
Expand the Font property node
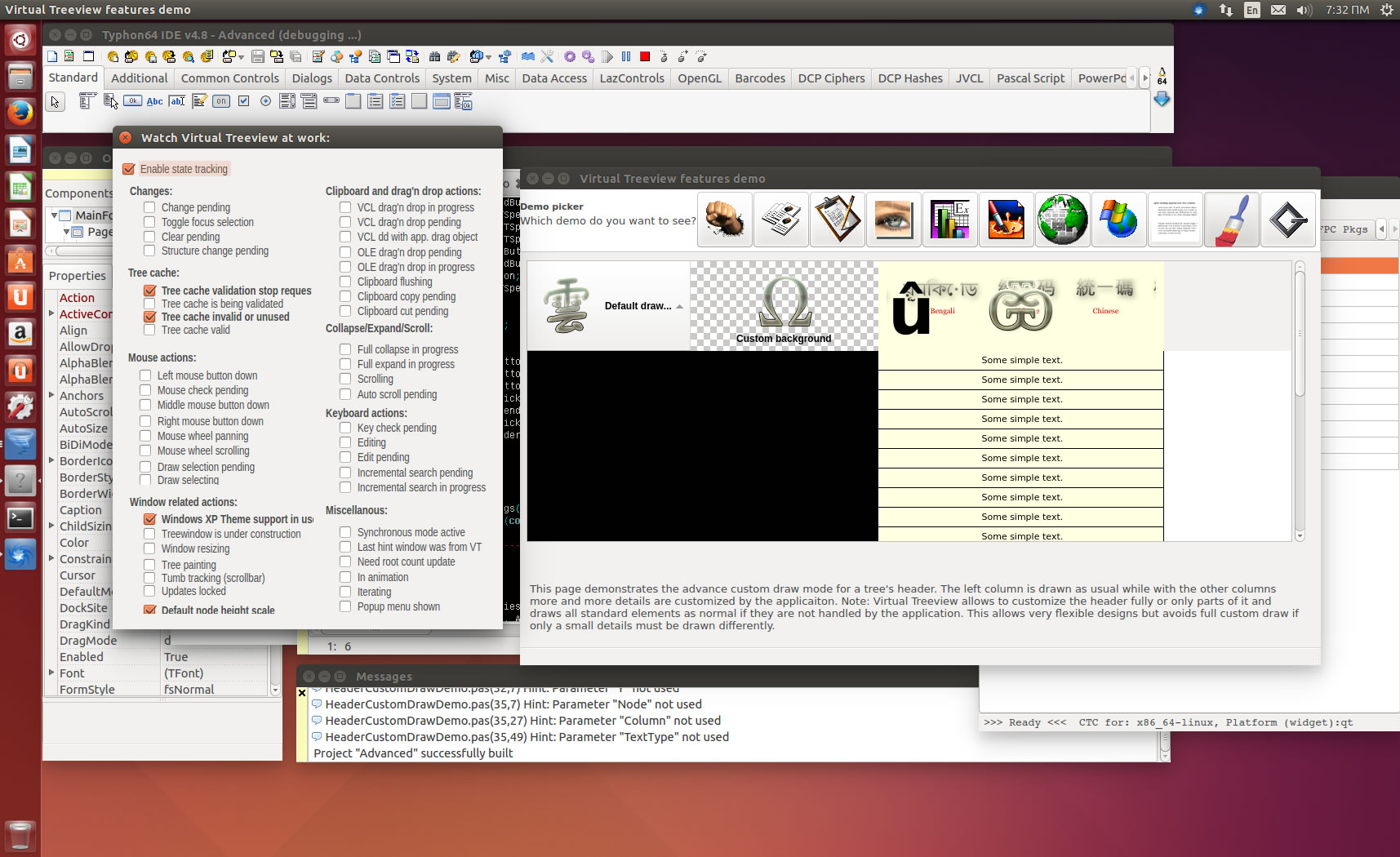click(x=51, y=673)
